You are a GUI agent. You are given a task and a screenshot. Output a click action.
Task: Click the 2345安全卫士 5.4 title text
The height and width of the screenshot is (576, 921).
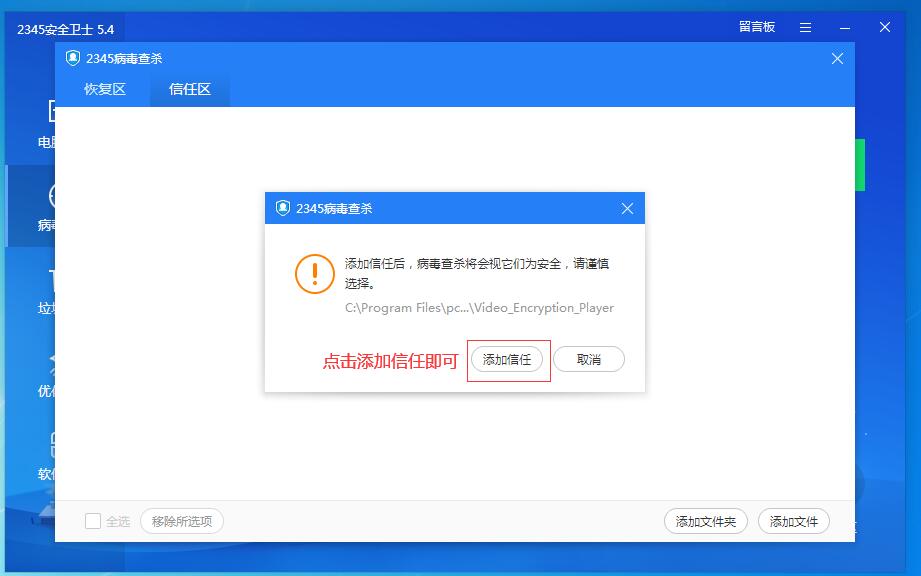tap(65, 29)
